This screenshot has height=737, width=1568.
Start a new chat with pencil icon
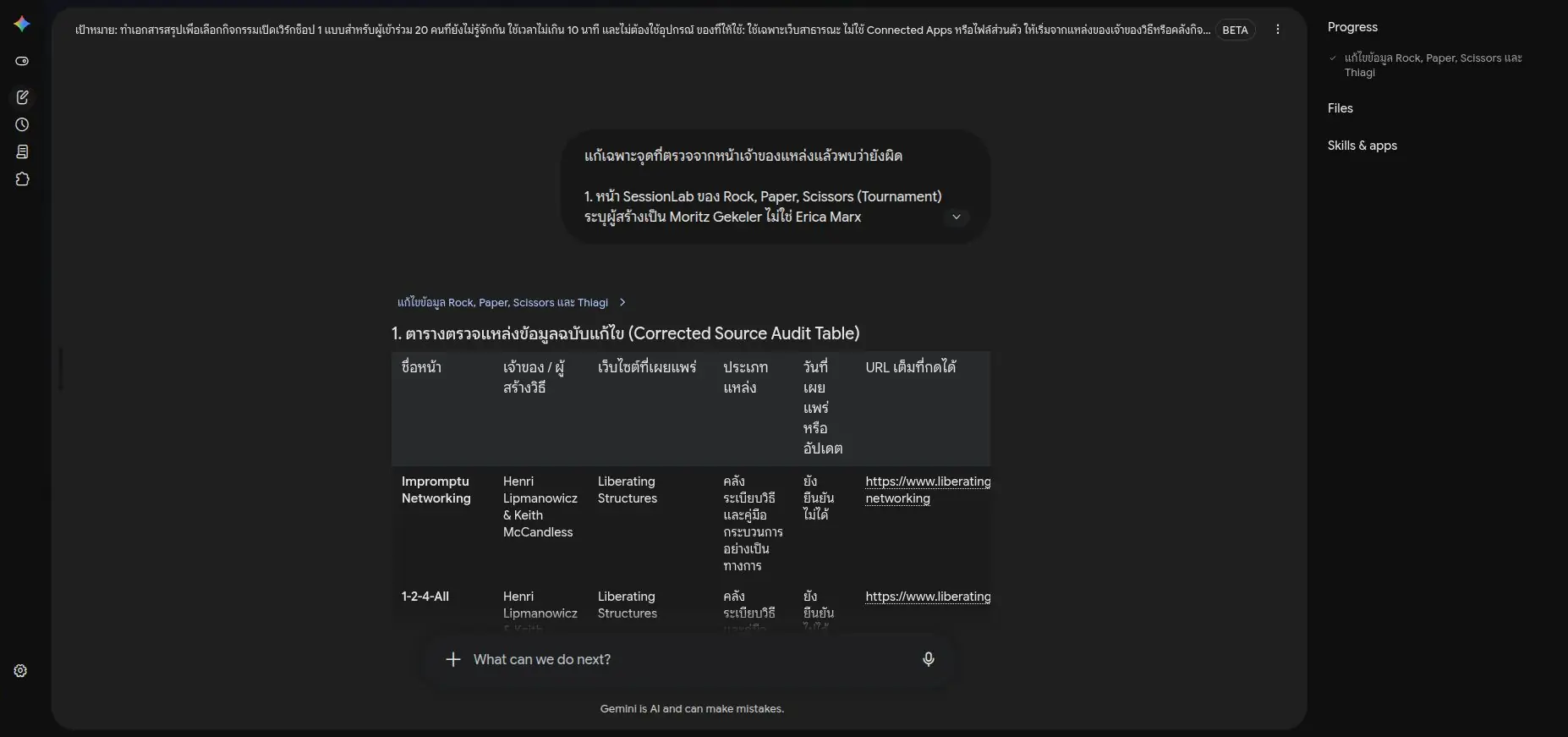(22, 97)
